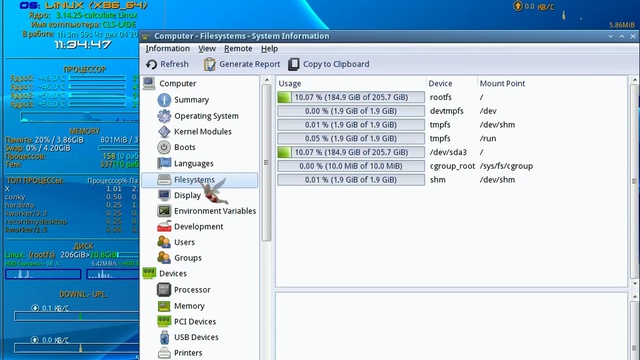
Task: Click conky process entry hardinfo
Action: [x=20, y=205]
